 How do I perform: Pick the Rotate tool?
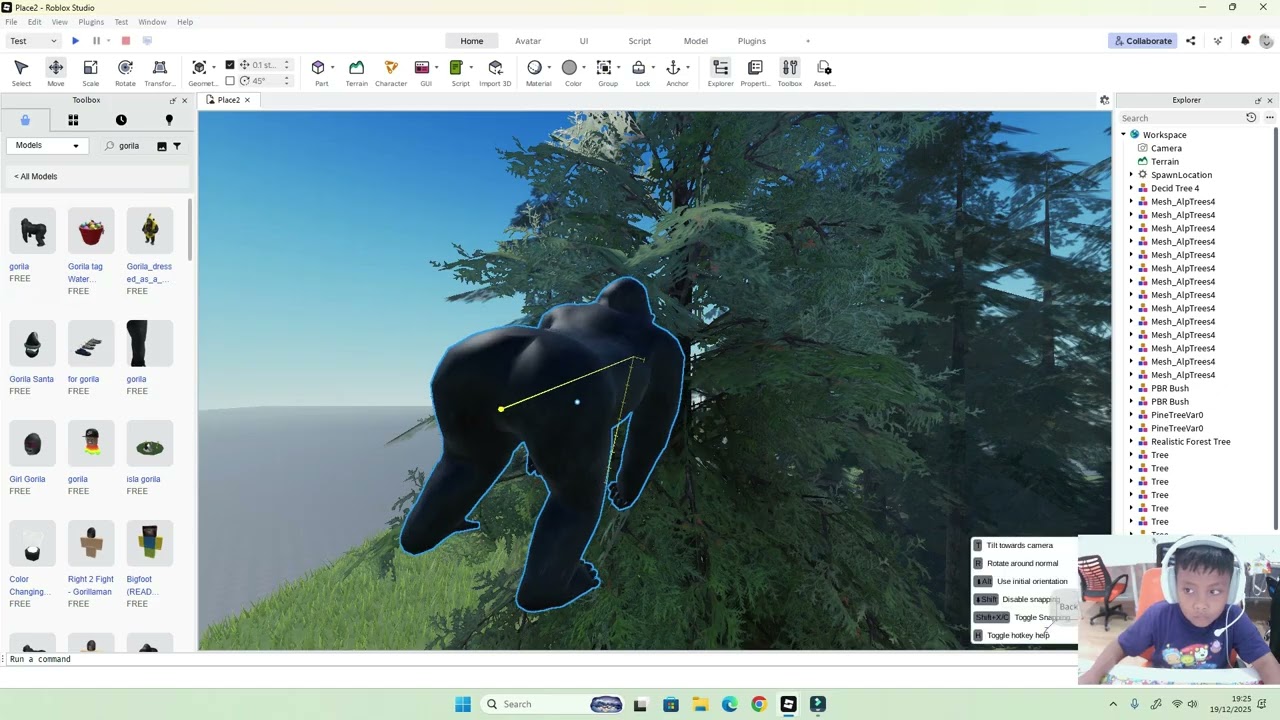(125, 72)
